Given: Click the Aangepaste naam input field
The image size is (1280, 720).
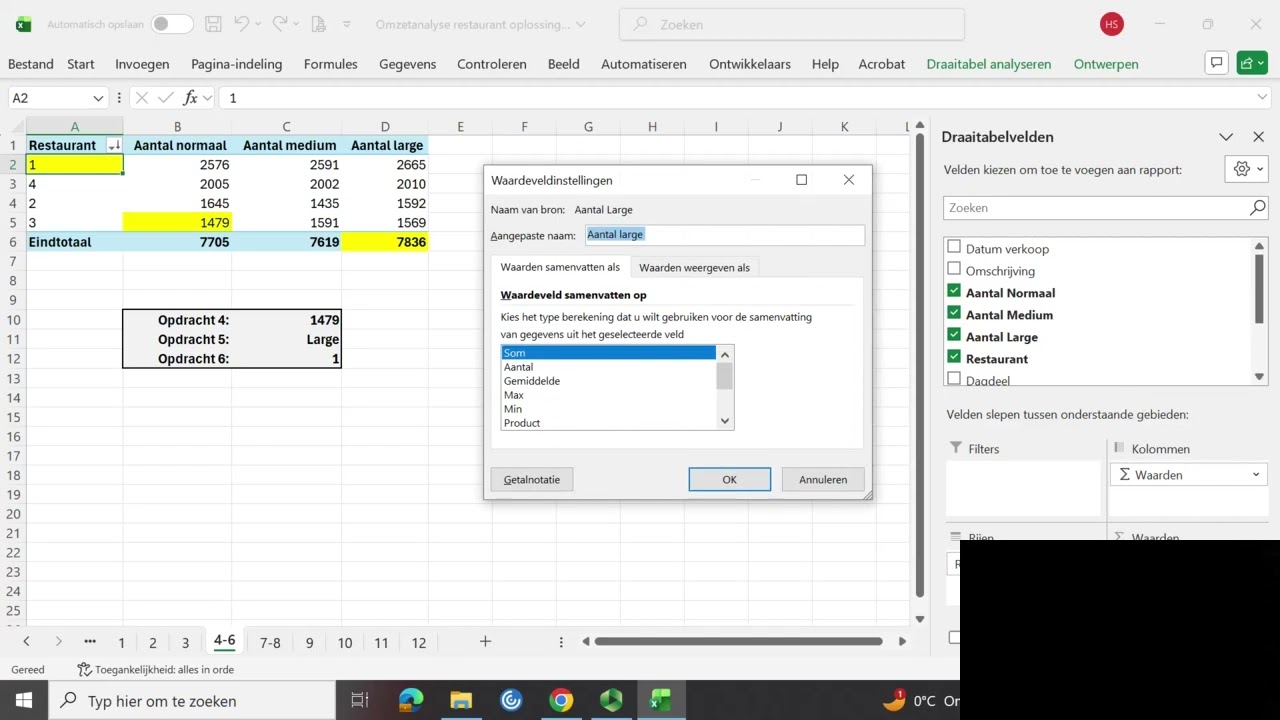Looking at the screenshot, I should click(724, 234).
